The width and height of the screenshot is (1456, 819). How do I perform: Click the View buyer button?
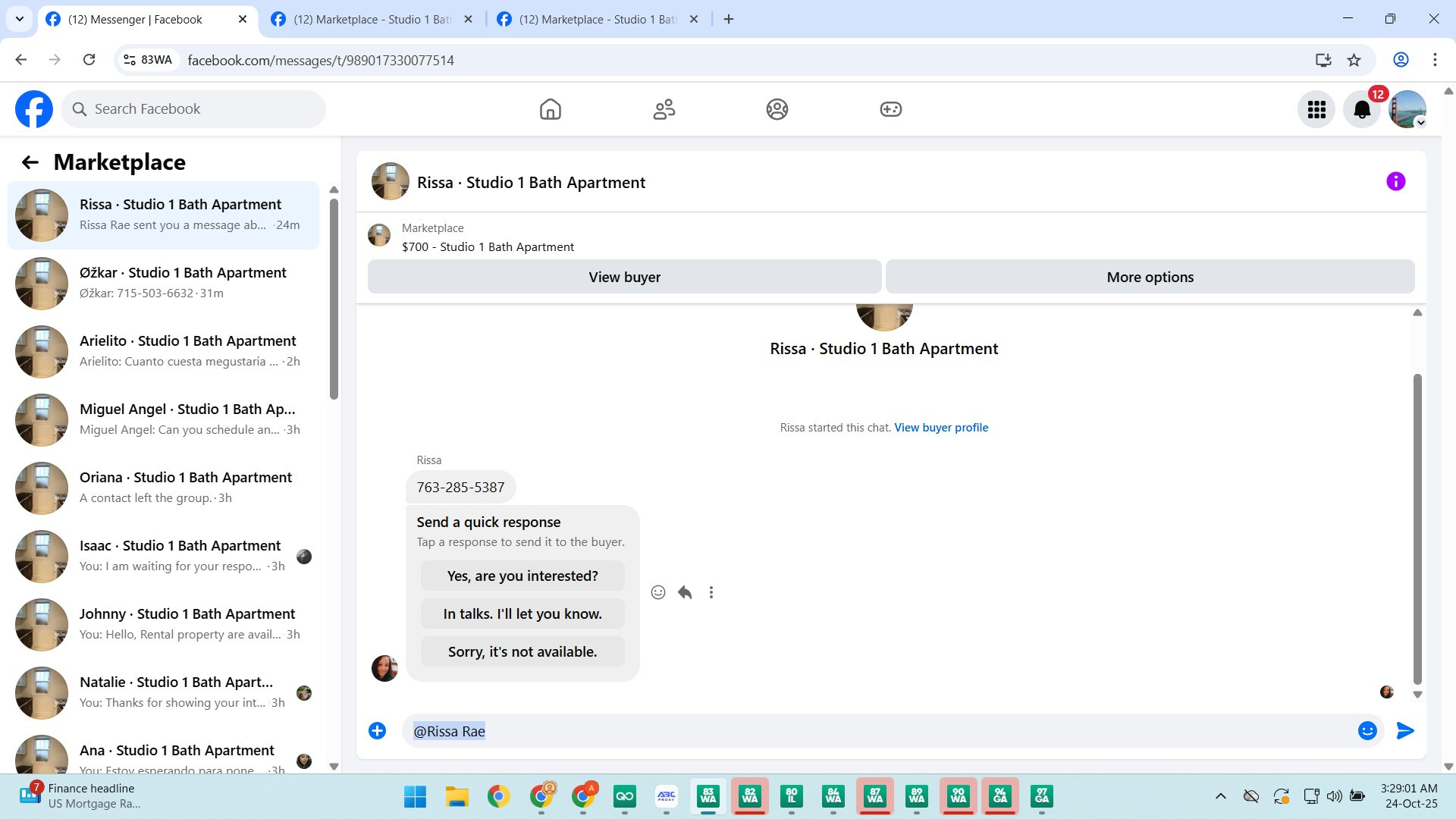pyautogui.click(x=624, y=277)
